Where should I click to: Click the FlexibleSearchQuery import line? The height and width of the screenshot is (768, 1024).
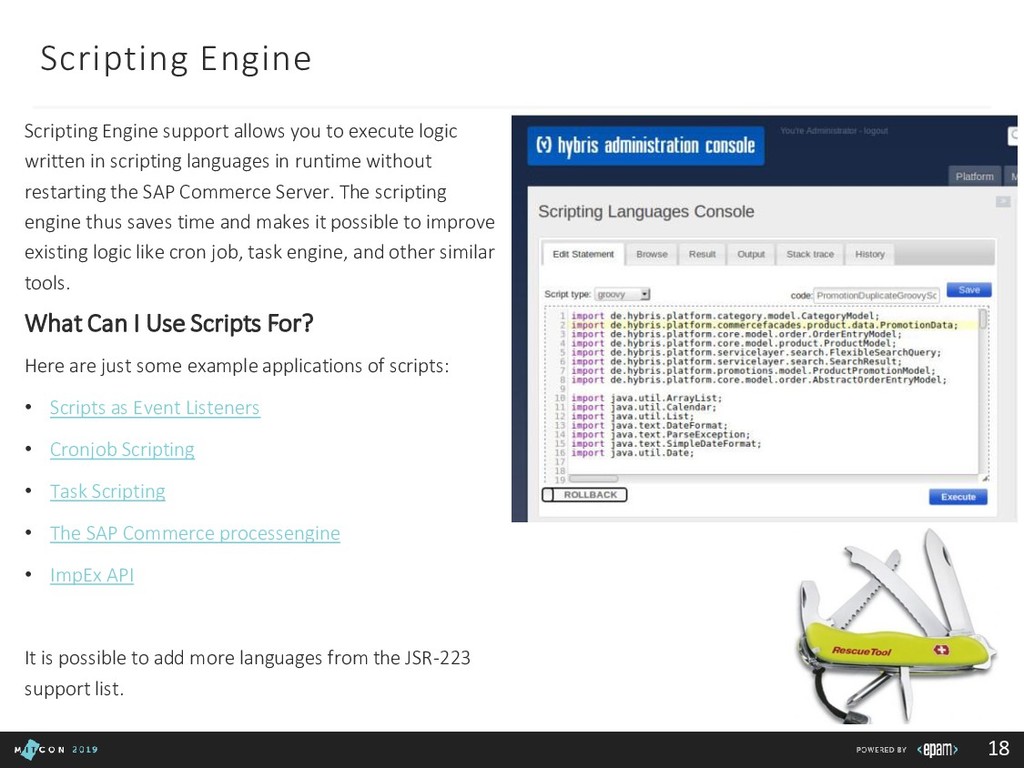pos(756,352)
